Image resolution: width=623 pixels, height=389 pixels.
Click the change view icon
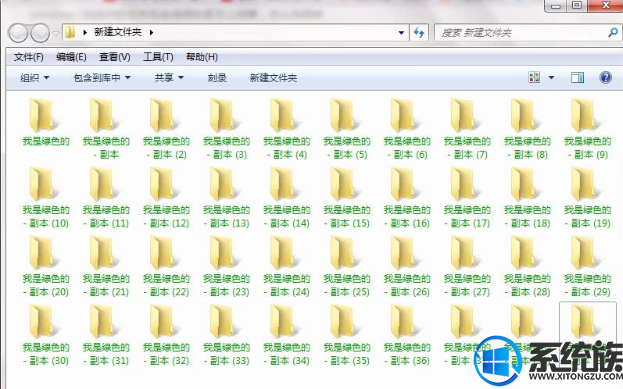[x=534, y=77]
